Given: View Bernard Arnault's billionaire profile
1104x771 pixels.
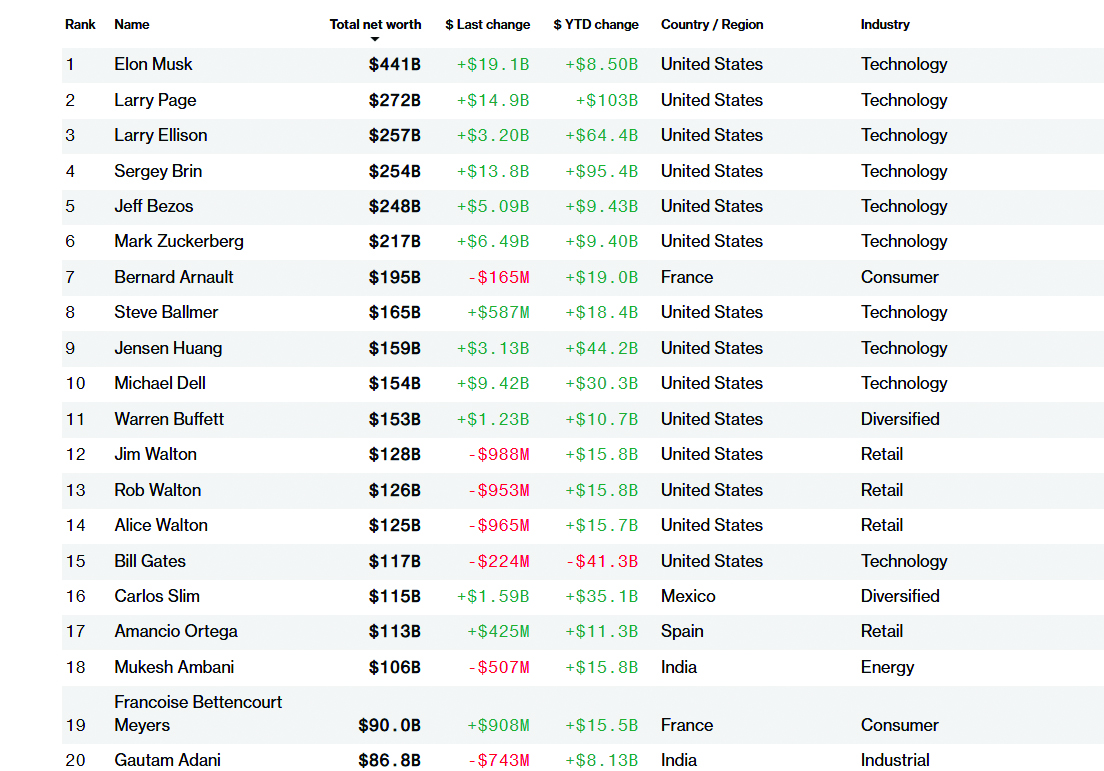Looking at the screenshot, I should pos(174,277).
